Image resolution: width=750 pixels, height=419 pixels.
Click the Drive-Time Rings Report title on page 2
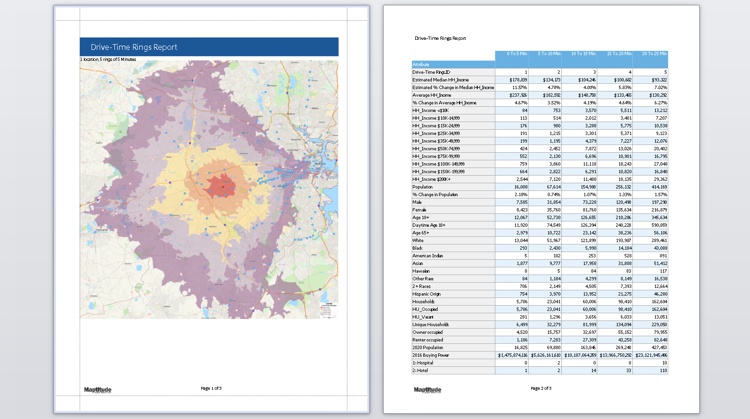point(439,37)
